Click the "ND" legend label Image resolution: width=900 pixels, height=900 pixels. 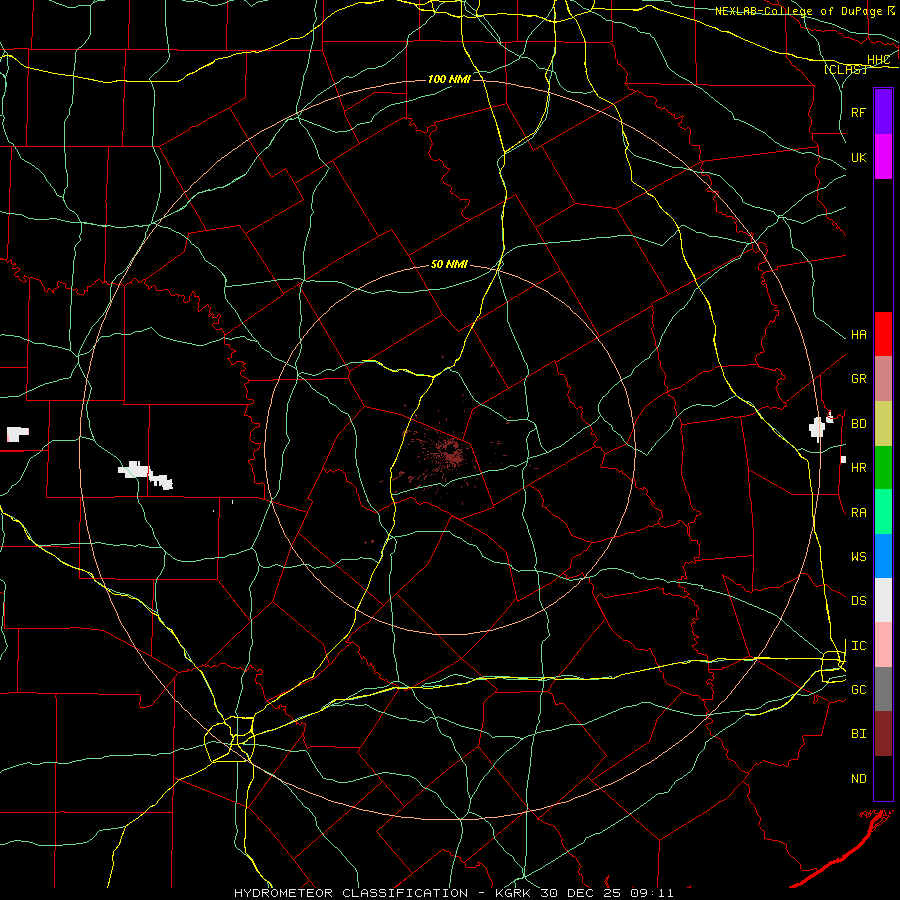[858, 779]
